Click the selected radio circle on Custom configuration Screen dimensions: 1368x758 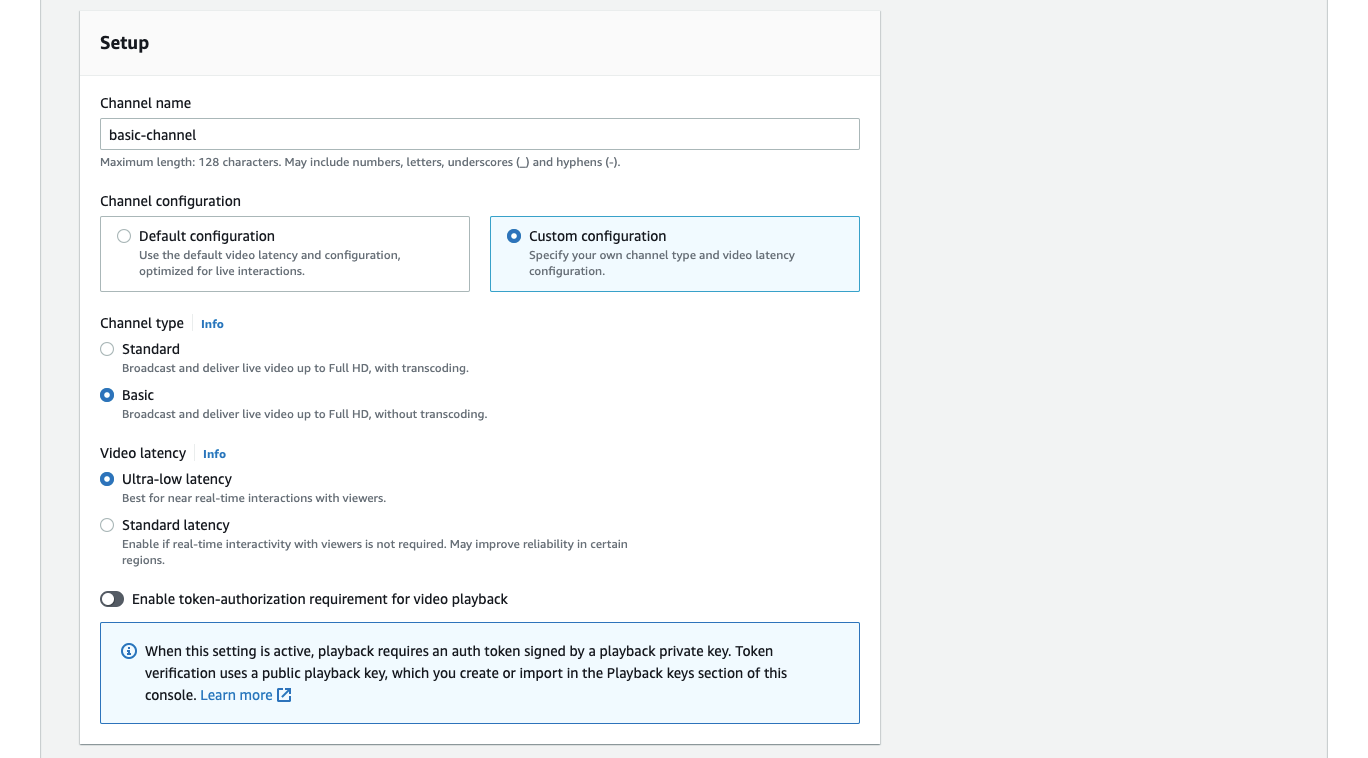click(513, 236)
